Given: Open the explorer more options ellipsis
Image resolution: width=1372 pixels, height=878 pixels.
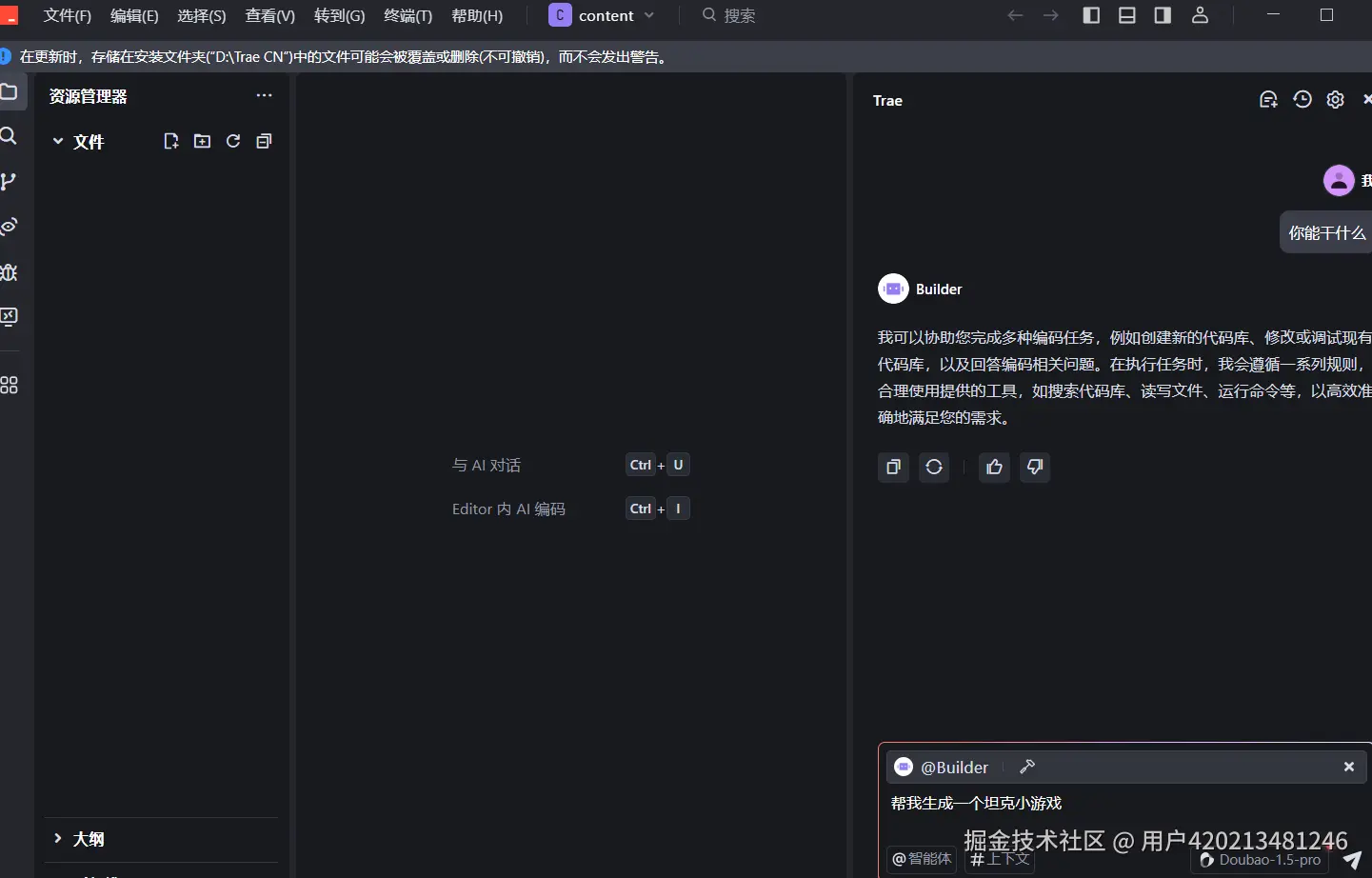Looking at the screenshot, I should tap(264, 95).
